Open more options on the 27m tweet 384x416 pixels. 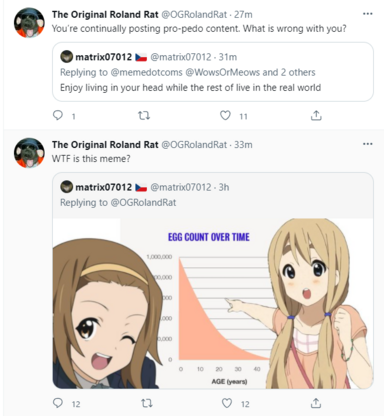(x=367, y=14)
